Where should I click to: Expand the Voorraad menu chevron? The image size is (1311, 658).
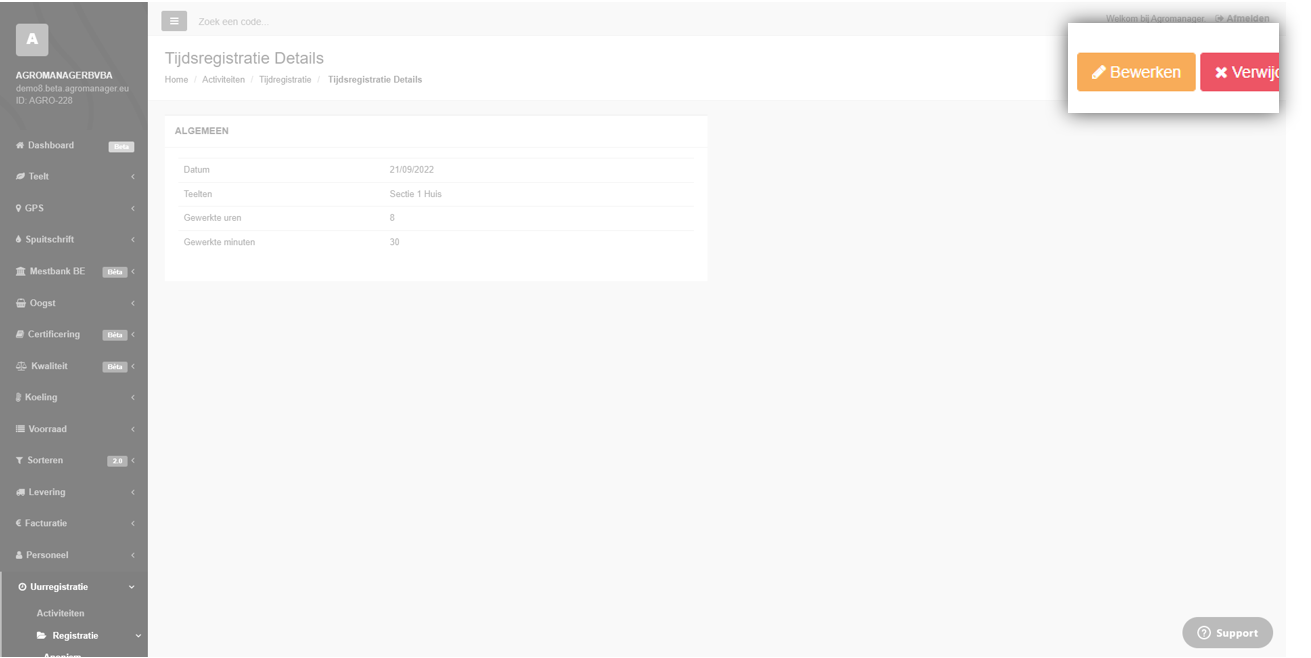tap(132, 429)
